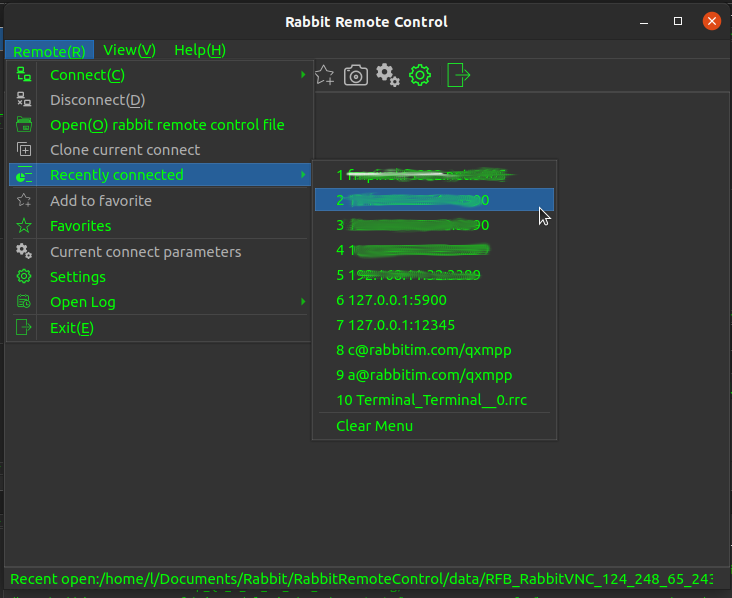Open the Remote(R) menu
Viewport: 732px width, 598px height.
(x=49, y=50)
